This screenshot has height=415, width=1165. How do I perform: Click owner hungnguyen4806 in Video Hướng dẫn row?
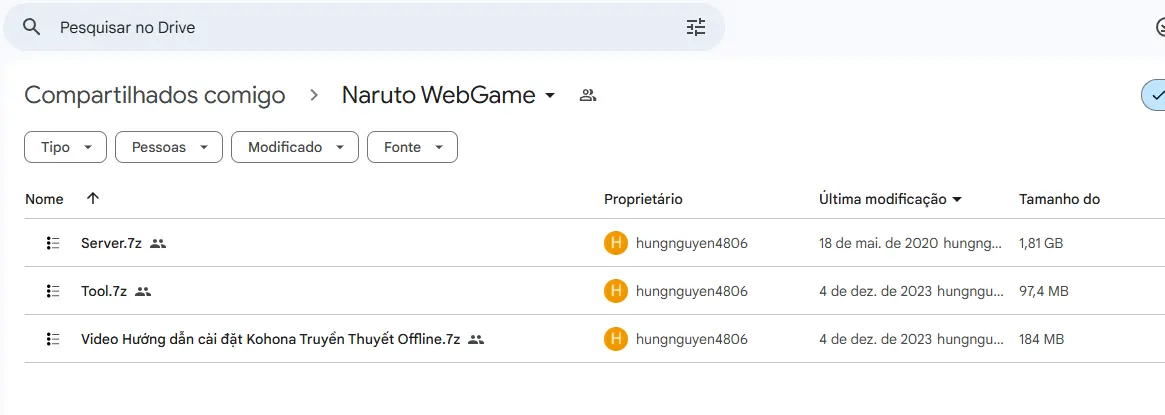[x=692, y=339]
